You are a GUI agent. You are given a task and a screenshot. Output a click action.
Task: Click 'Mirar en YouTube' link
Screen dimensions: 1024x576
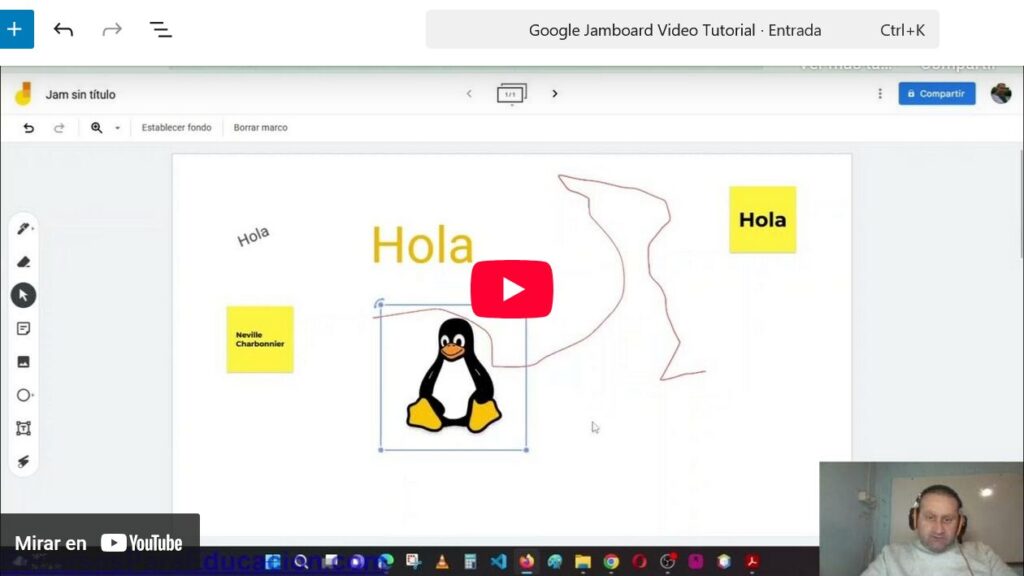pos(99,543)
